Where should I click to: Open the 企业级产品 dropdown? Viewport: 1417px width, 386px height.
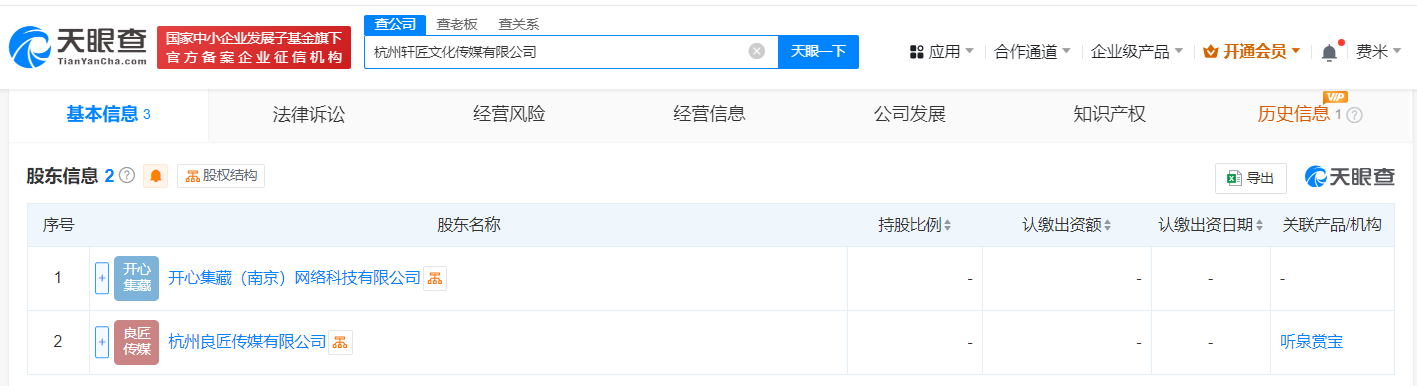pos(1137,52)
